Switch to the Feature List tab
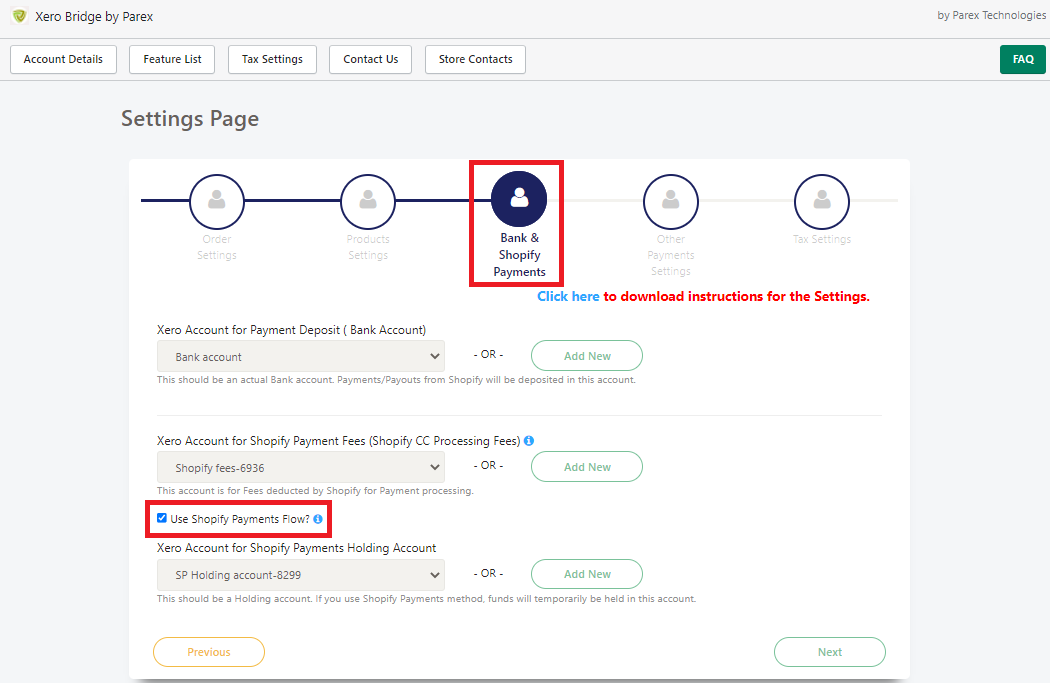Screen dimensions: 1050x683 click(x=171, y=59)
